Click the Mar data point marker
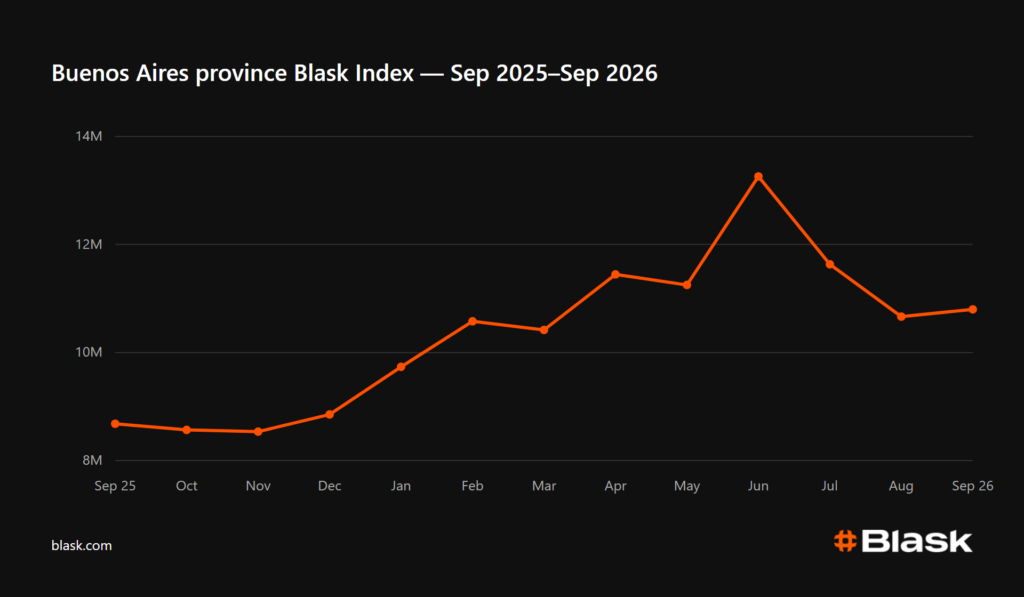 [x=544, y=330]
